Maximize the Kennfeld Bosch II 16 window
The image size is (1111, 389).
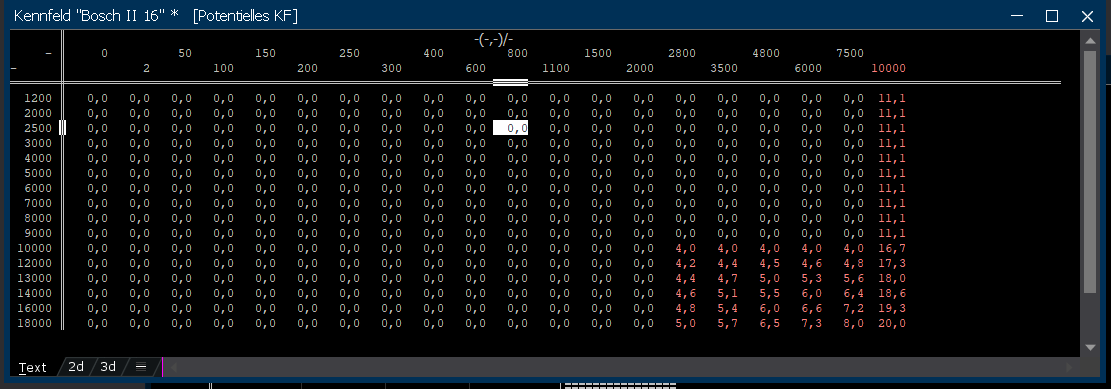coord(1052,16)
